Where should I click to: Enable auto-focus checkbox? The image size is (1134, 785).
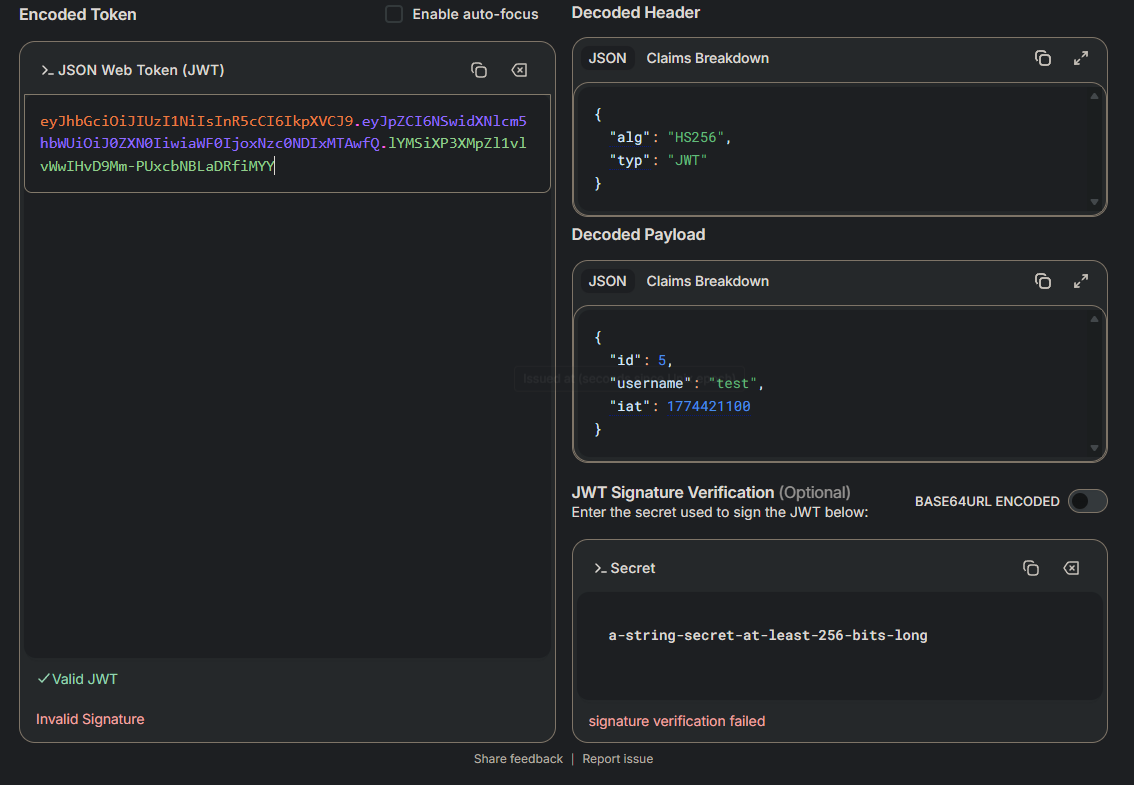[x=393, y=14]
